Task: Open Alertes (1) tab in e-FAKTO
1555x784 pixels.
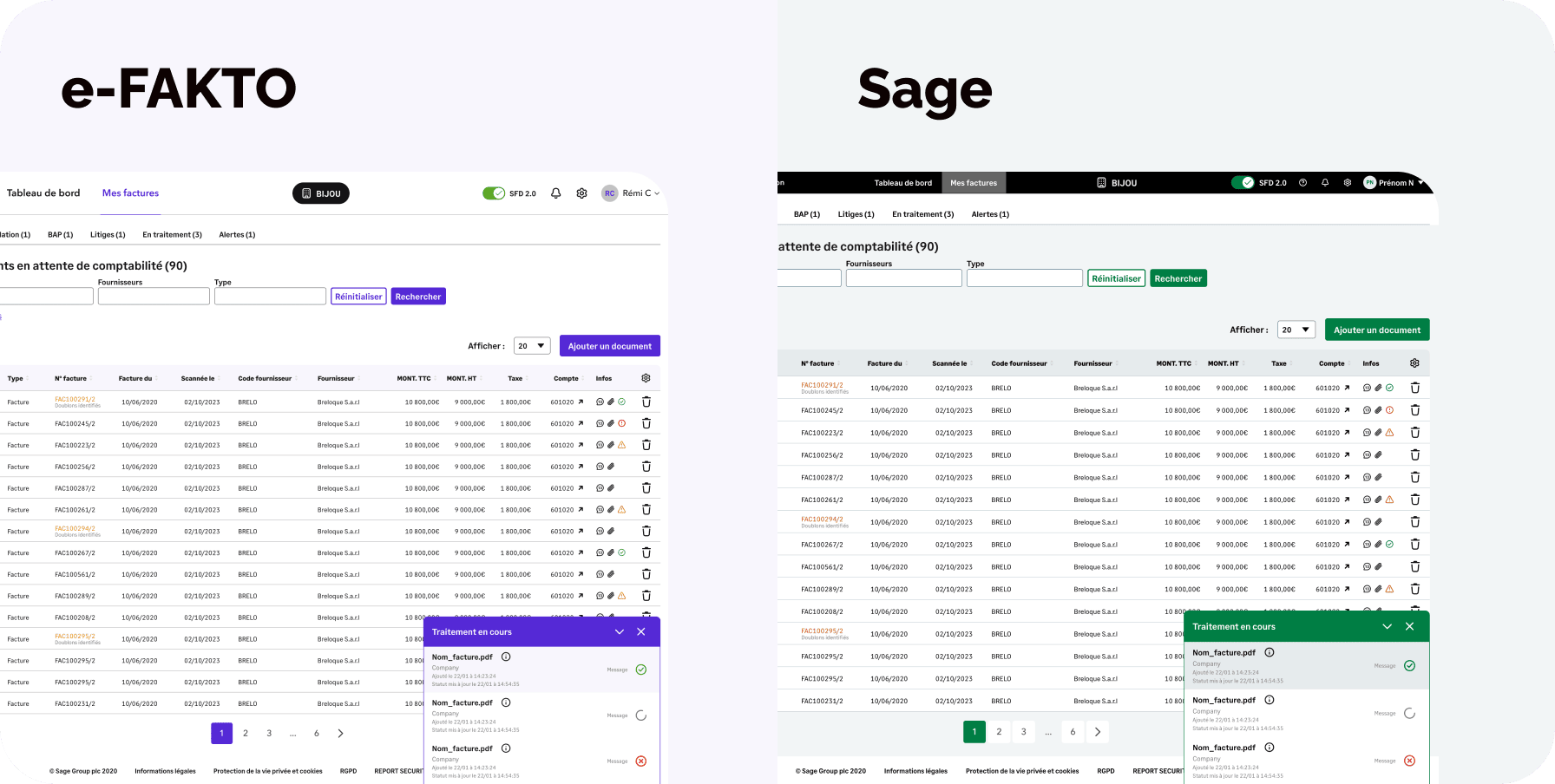Action: click(237, 234)
